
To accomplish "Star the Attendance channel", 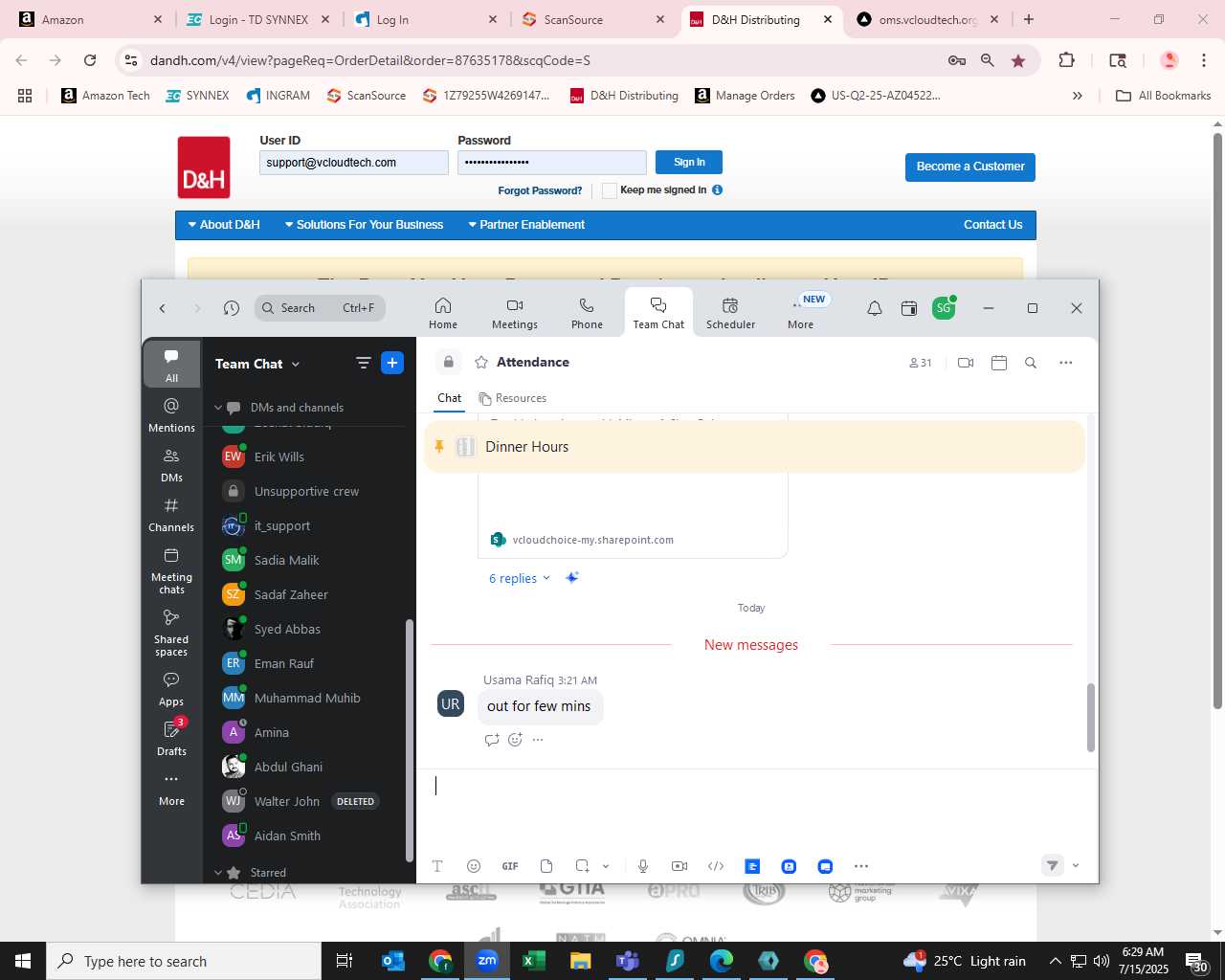I will click(481, 363).
